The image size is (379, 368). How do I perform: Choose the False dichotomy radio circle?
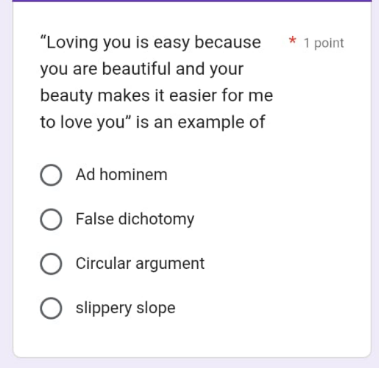51,219
